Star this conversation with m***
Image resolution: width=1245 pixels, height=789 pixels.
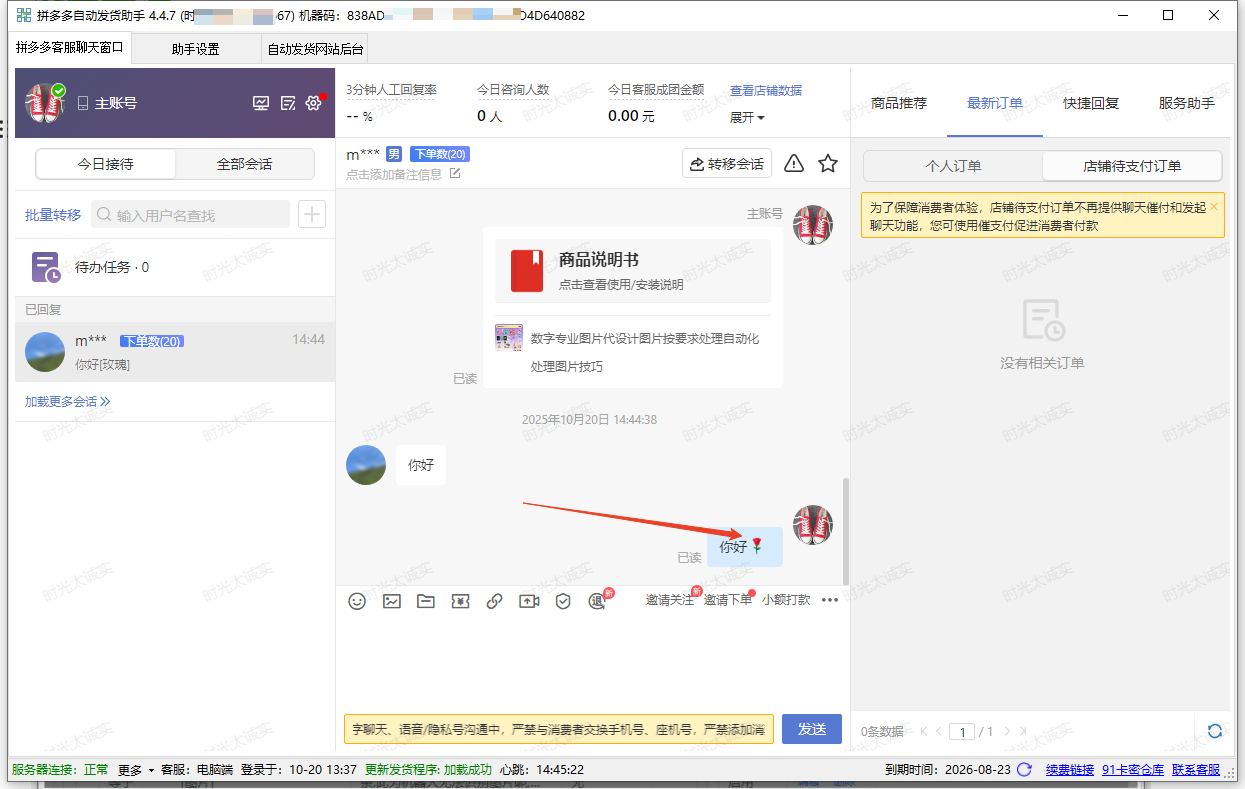coord(828,163)
